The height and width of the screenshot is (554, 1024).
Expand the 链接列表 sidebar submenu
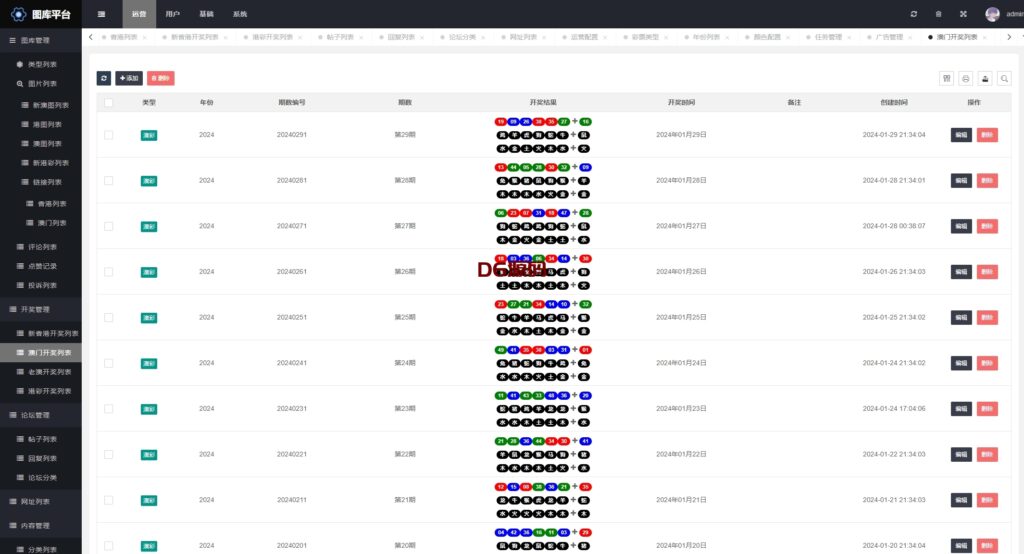click(47, 182)
